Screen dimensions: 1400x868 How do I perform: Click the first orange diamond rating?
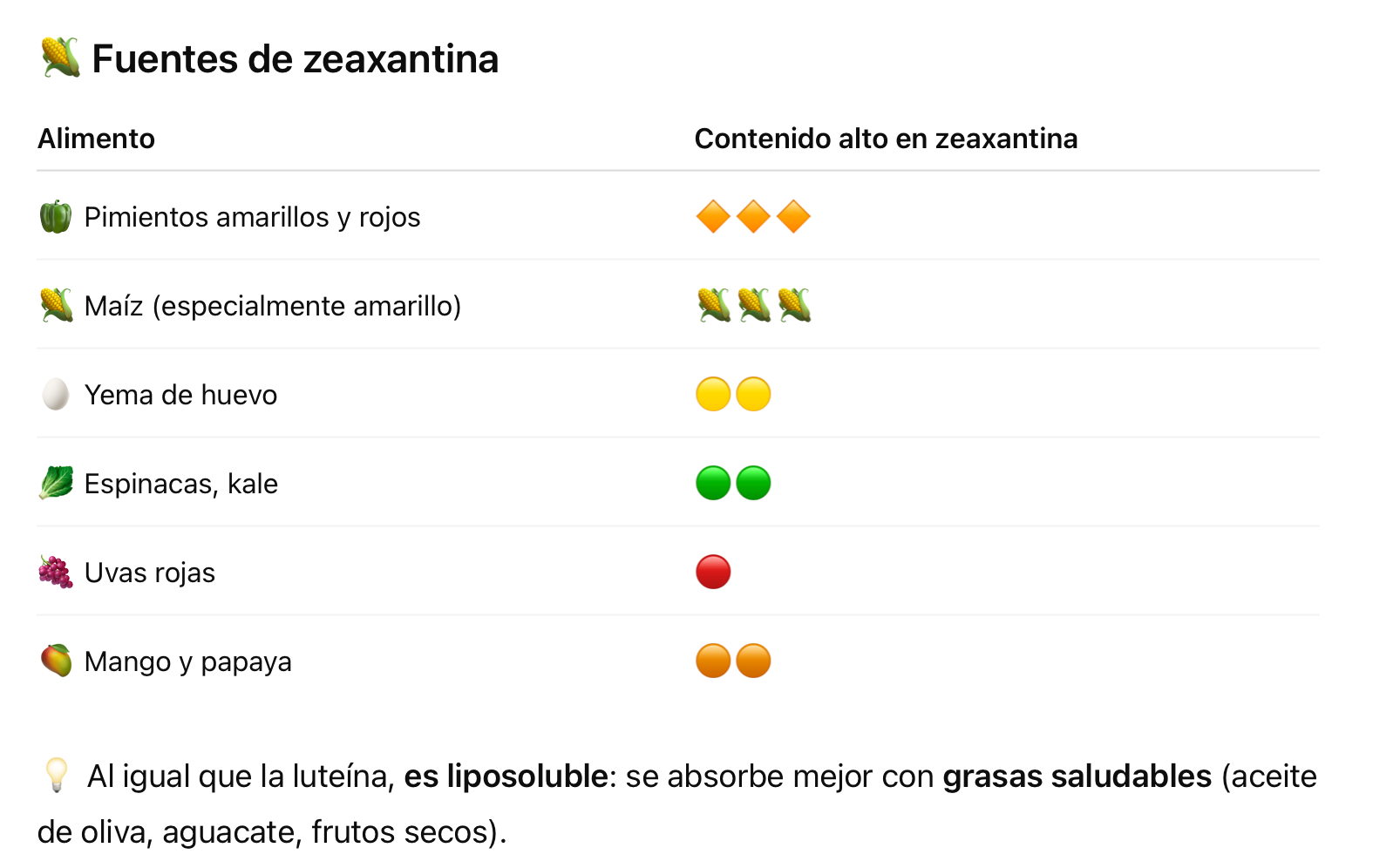pyautogui.click(x=713, y=217)
